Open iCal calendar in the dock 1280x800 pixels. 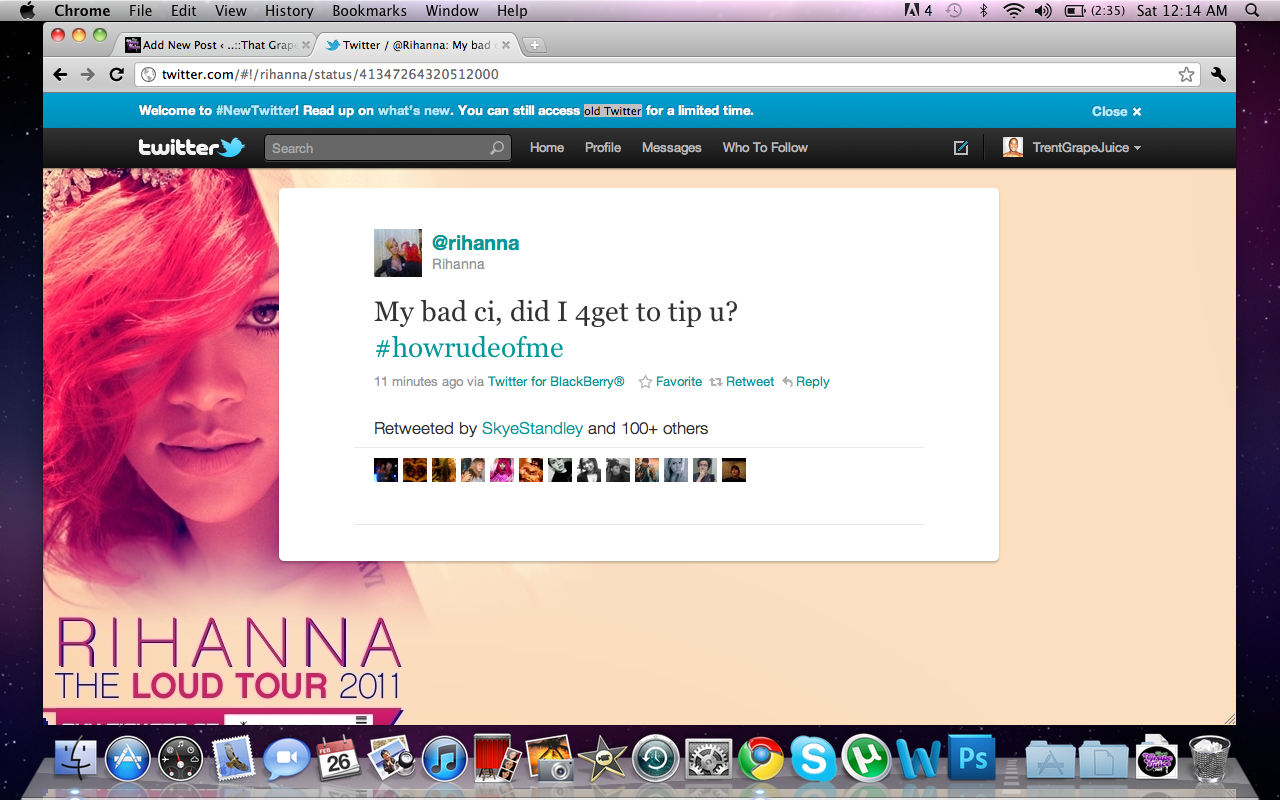339,760
